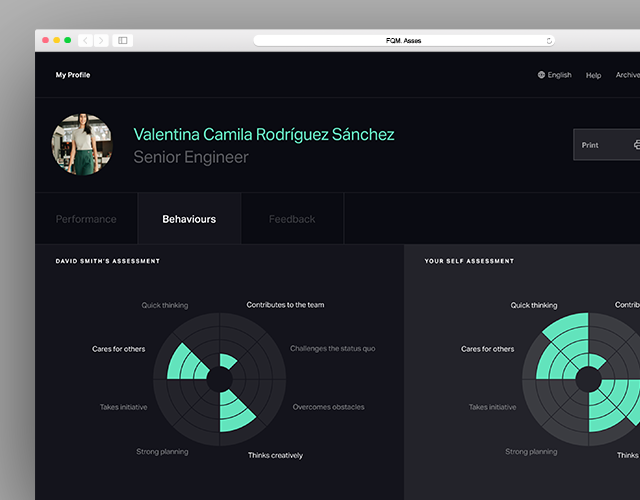640x500 pixels.
Task: Click the Overcomes obstacles label
Action: (x=329, y=407)
